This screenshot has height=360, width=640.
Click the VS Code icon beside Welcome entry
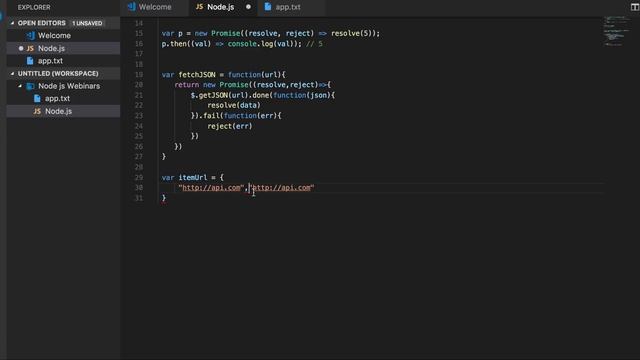click(31, 36)
